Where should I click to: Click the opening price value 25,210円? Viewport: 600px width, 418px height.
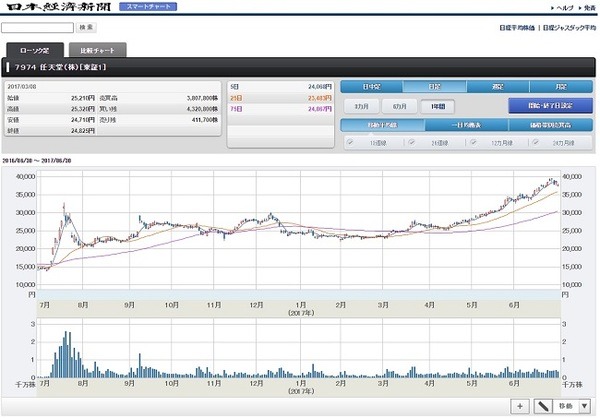pyautogui.click(x=83, y=98)
